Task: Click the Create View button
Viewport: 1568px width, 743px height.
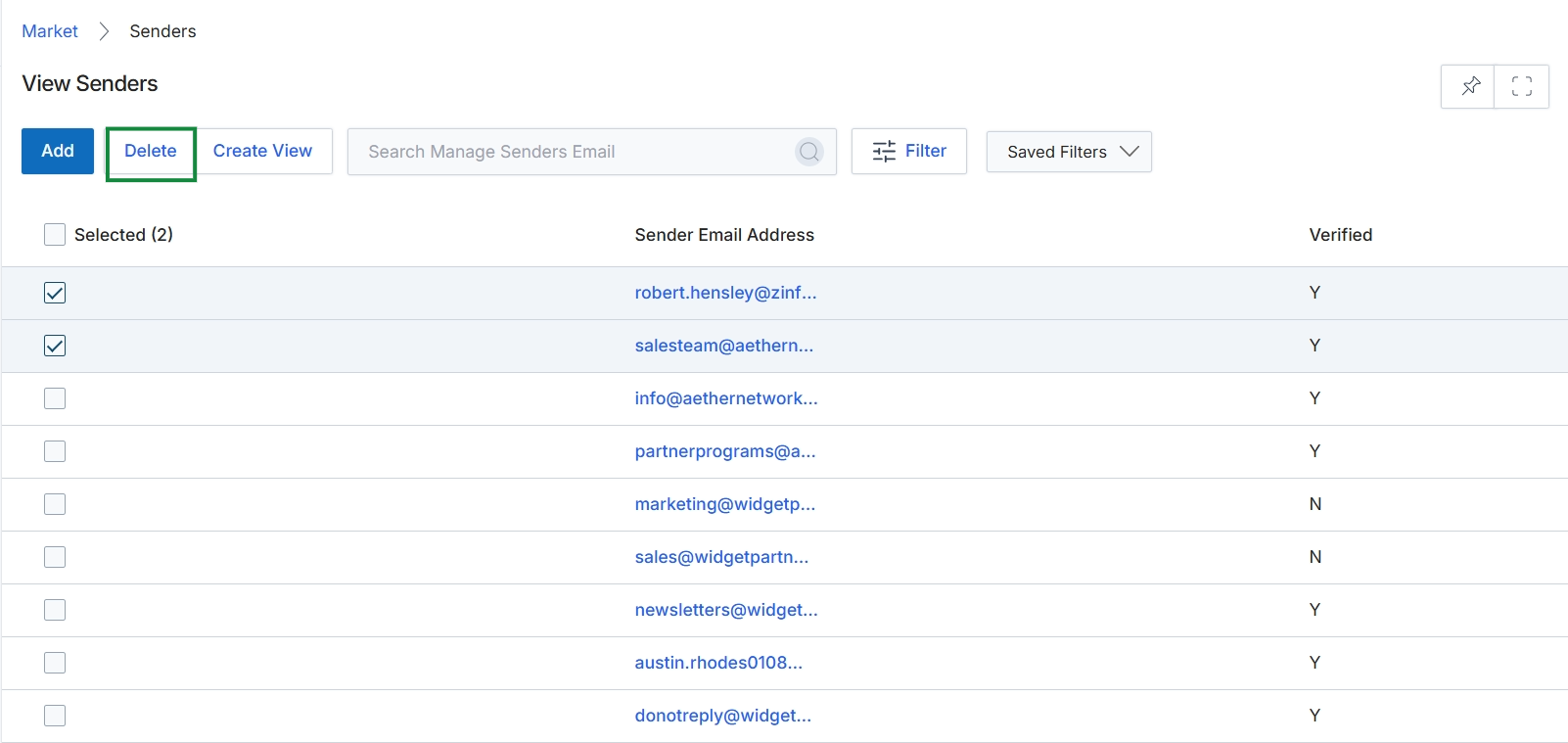Action: coord(262,151)
